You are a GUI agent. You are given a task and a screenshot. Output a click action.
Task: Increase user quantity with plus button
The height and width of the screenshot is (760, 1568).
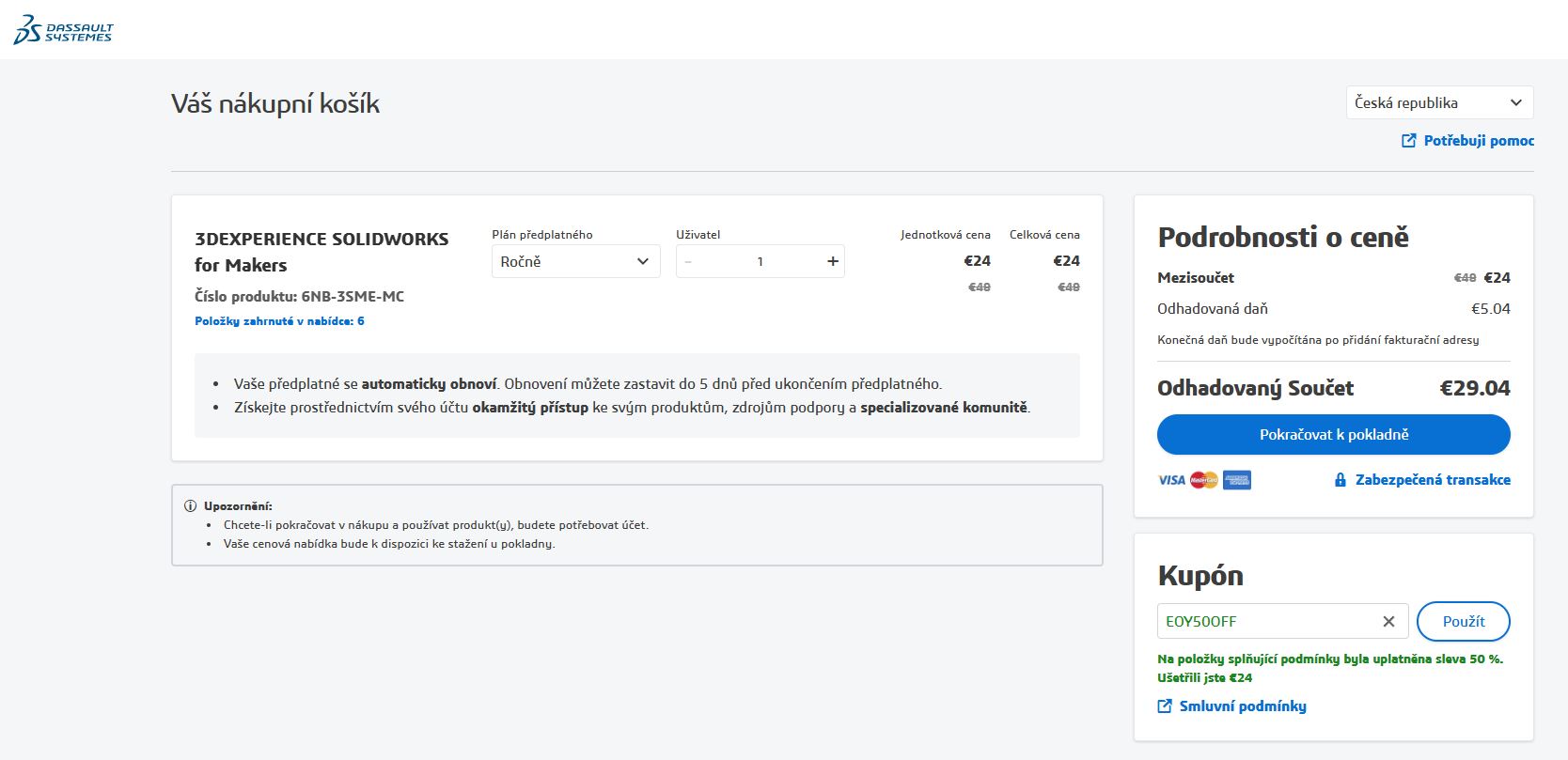tap(832, 261)
